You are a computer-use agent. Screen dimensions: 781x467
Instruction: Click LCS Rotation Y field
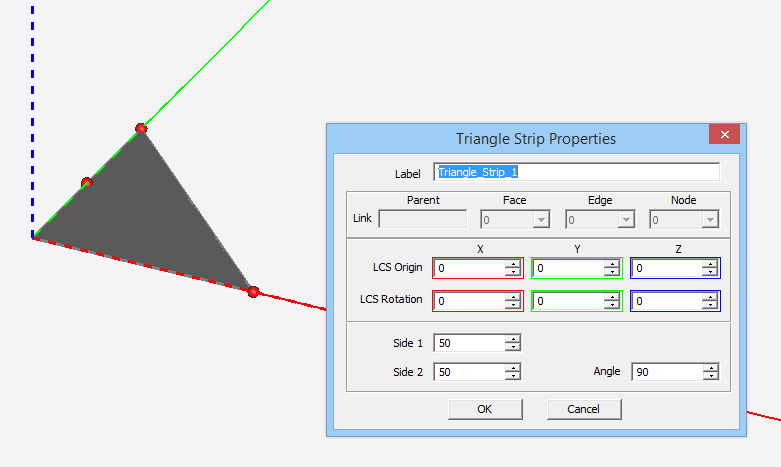point(569,301)
